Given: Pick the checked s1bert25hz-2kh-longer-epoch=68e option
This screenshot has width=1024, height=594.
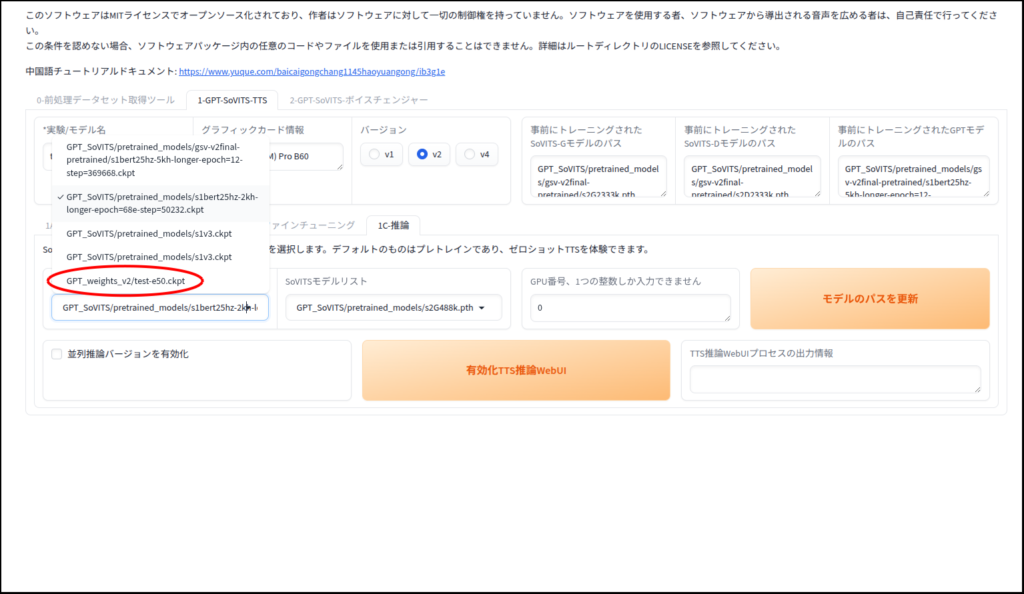Looking at the screenshot, I should coord(162,203).
